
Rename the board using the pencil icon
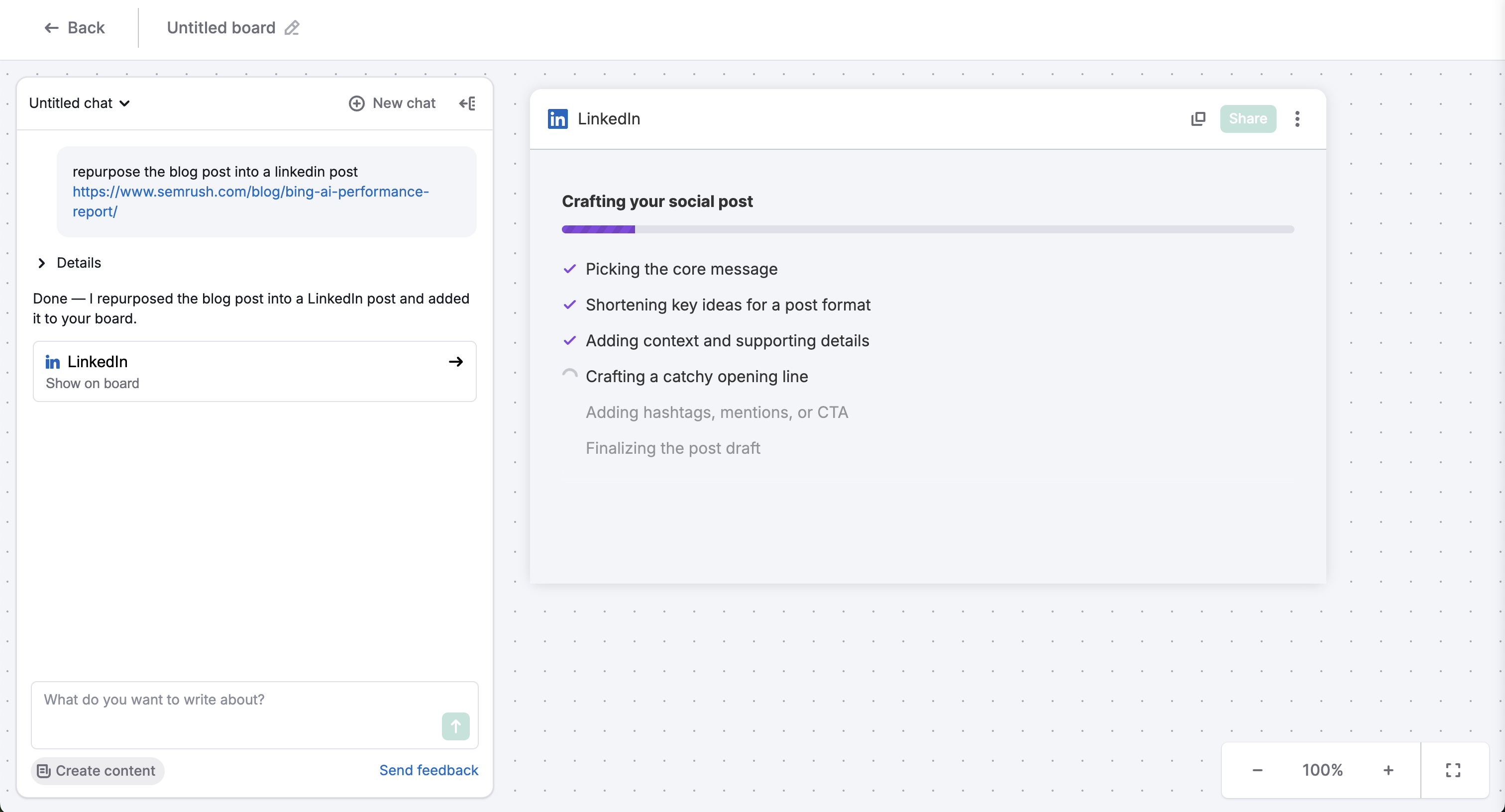pyautogui.click(x=292, y=27)
